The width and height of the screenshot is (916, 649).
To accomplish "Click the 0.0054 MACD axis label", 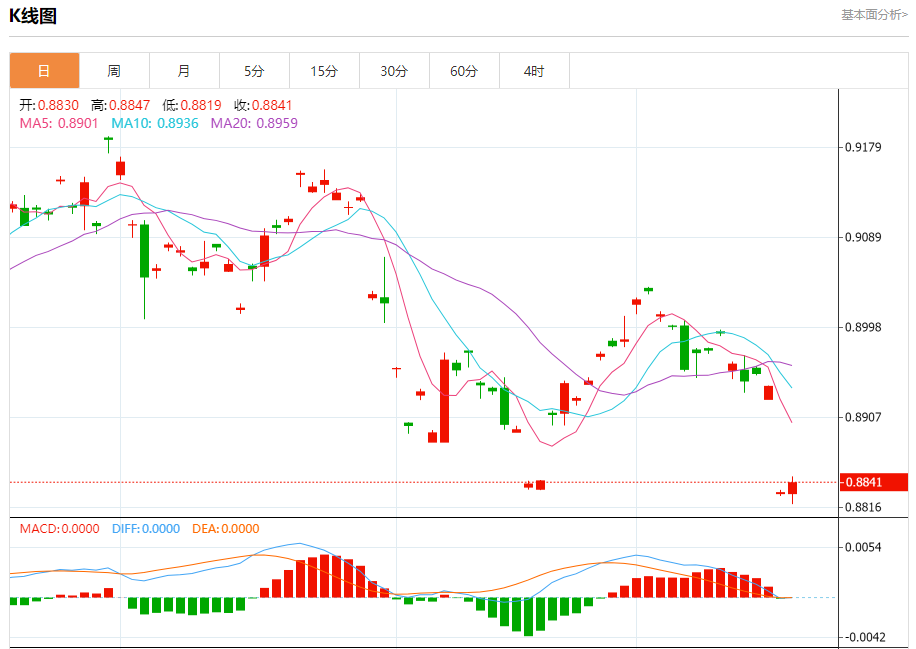I will 863,547.
